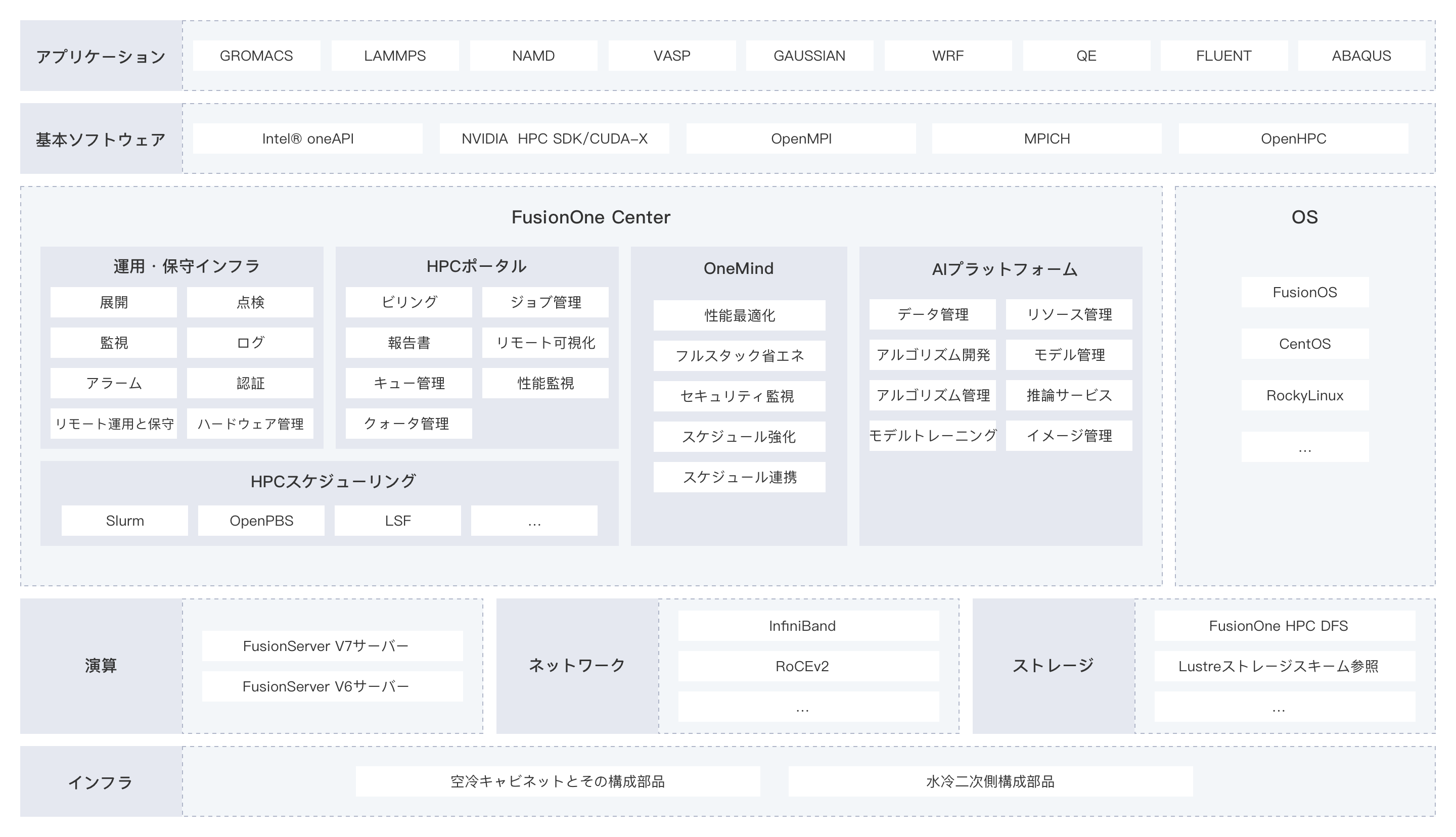
Task: Select the 性能最適化 box
Action: tap(739, 315)
